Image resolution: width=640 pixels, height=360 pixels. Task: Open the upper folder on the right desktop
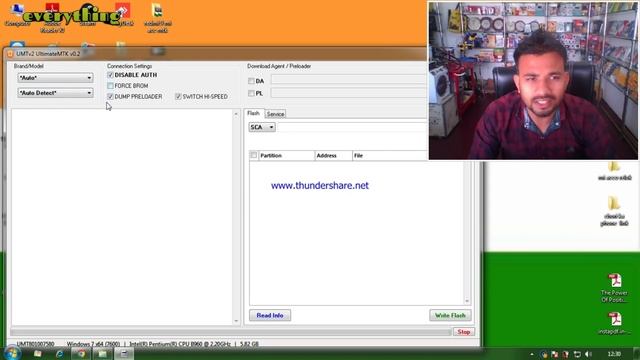point(614,171)
